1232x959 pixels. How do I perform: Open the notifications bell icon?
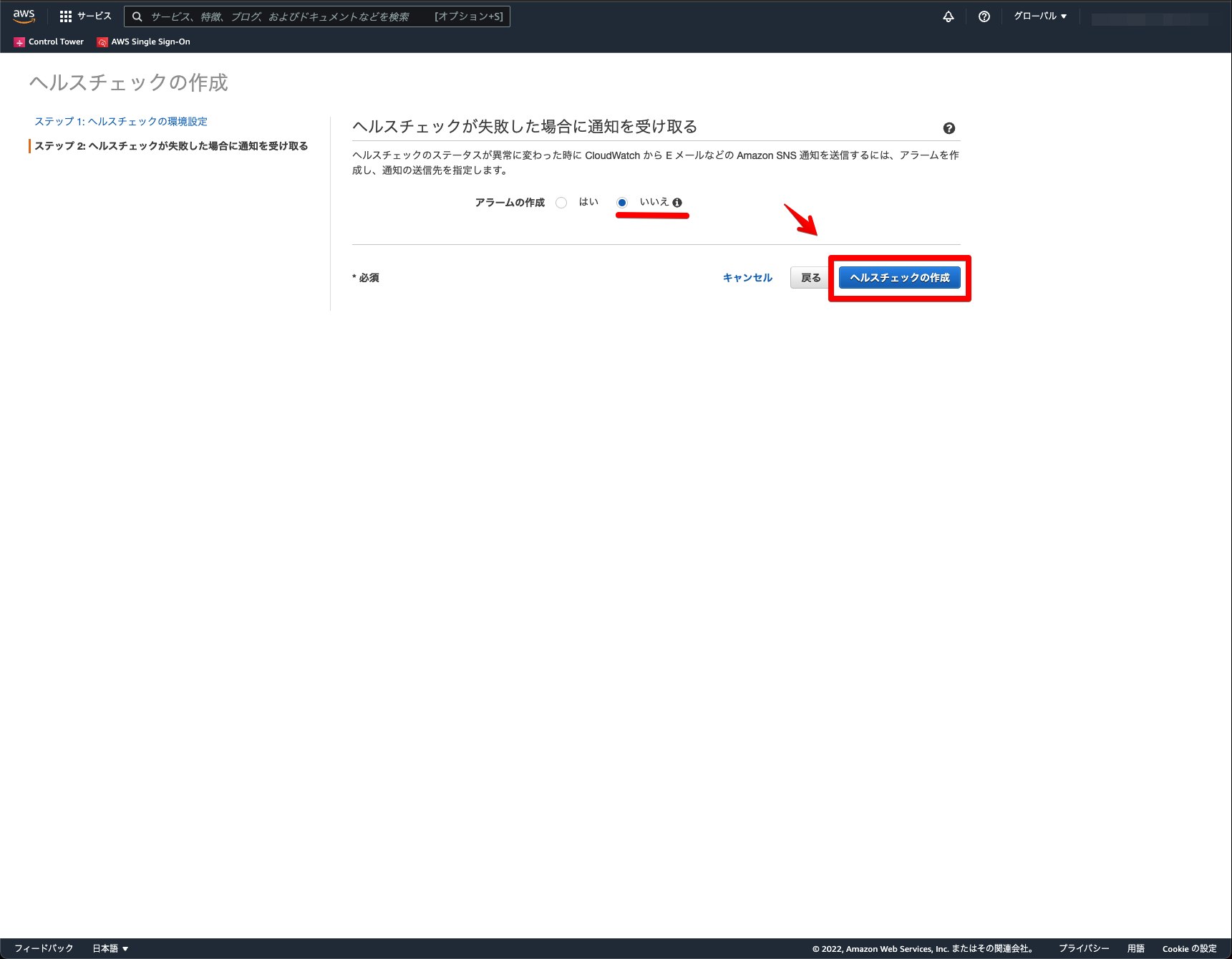point(949,16)
